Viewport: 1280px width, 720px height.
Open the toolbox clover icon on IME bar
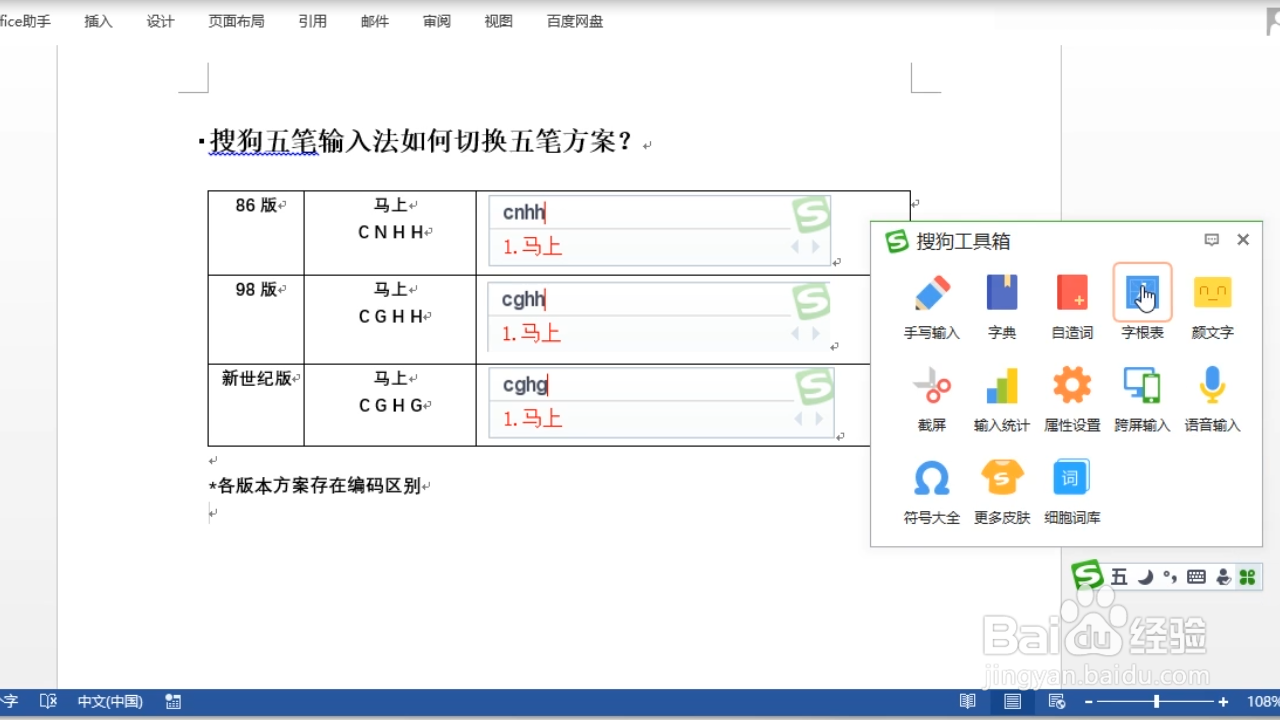[x=1247, y=577]
